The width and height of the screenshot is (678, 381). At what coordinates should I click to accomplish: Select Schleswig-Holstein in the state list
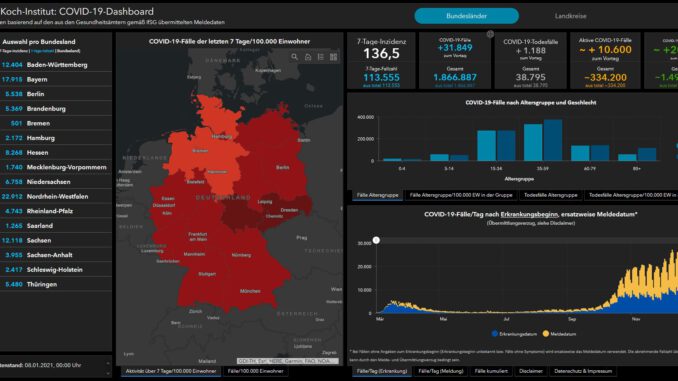coord(56,269)
